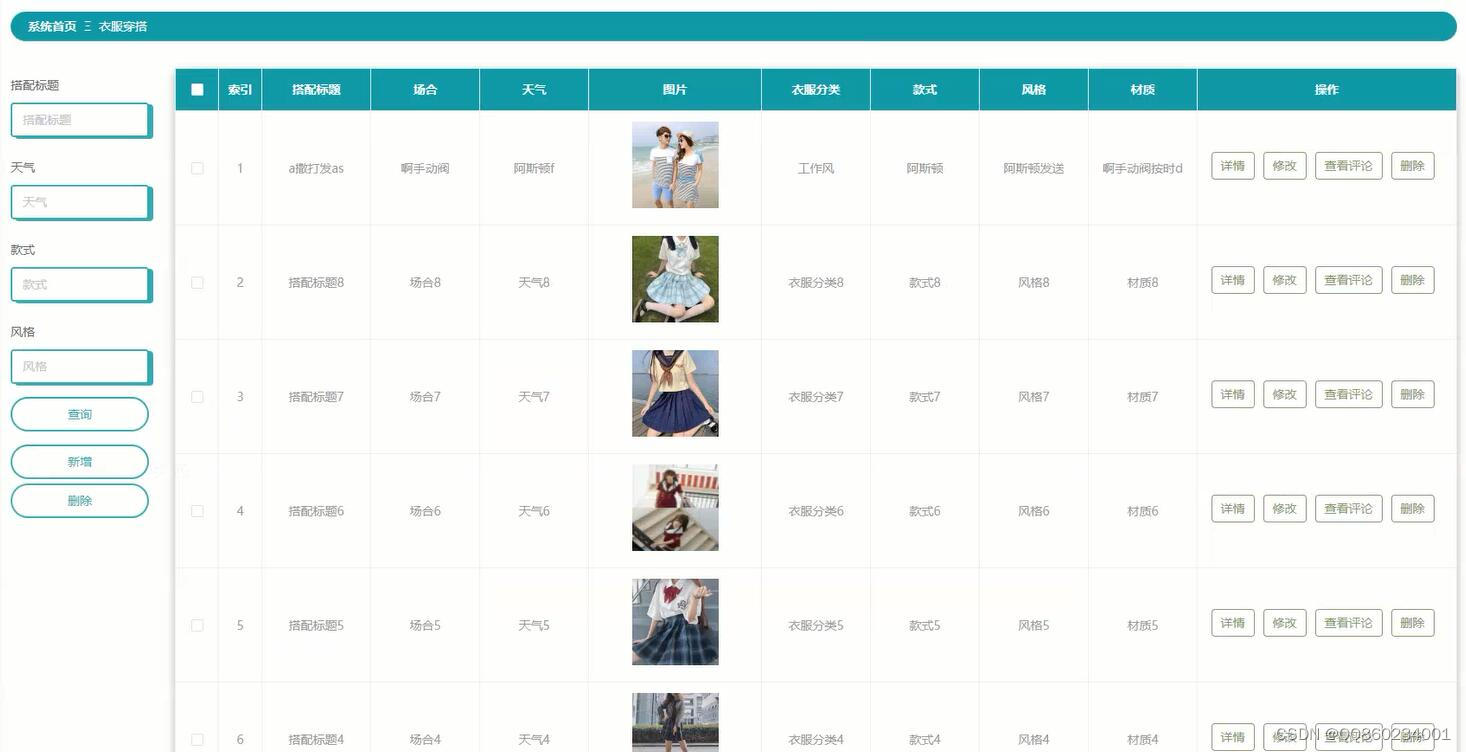Screen dimensions: 1466x752
Task: Click the 搭配标题 search input field
Action: [80, 120]
